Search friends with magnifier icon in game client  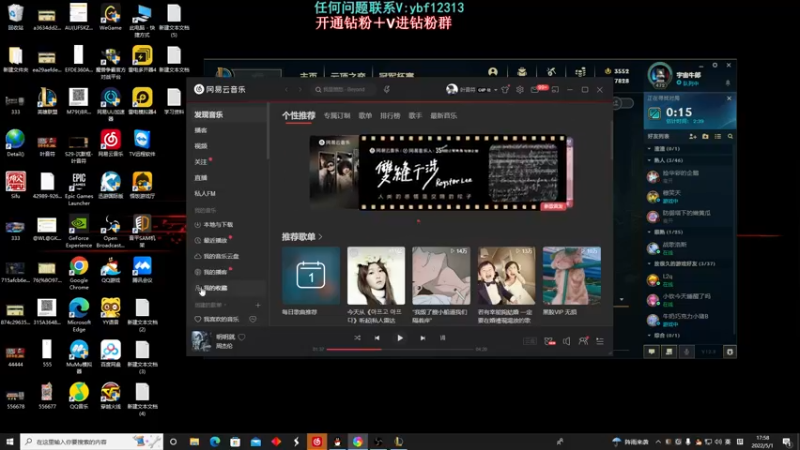pos(730,136)
